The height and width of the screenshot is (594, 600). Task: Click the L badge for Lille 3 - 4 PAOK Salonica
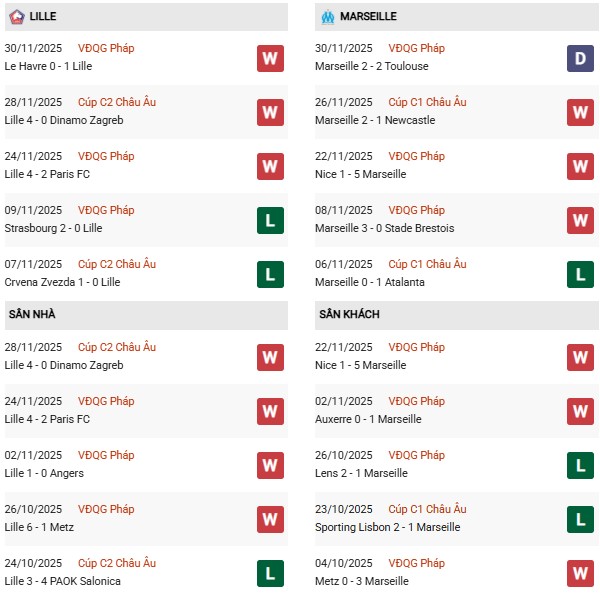(269, 573)
